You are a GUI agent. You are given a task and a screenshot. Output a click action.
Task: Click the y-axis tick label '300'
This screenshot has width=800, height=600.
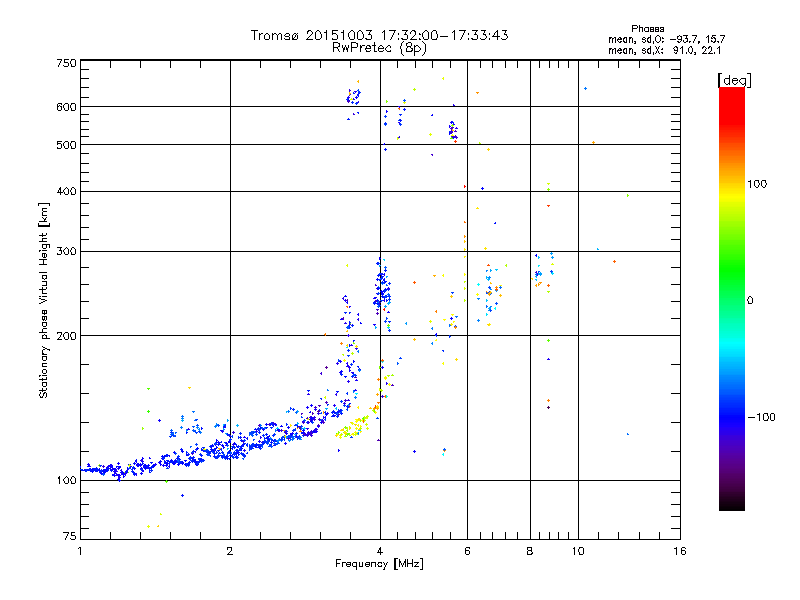click(66, 251)
